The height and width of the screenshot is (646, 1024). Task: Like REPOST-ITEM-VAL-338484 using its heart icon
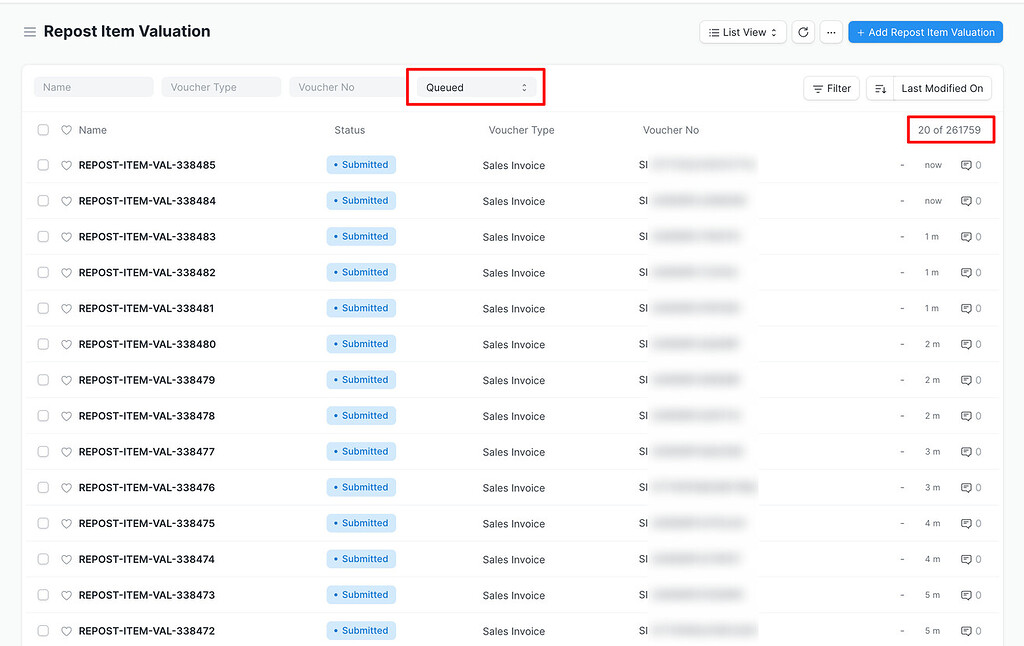66,200
